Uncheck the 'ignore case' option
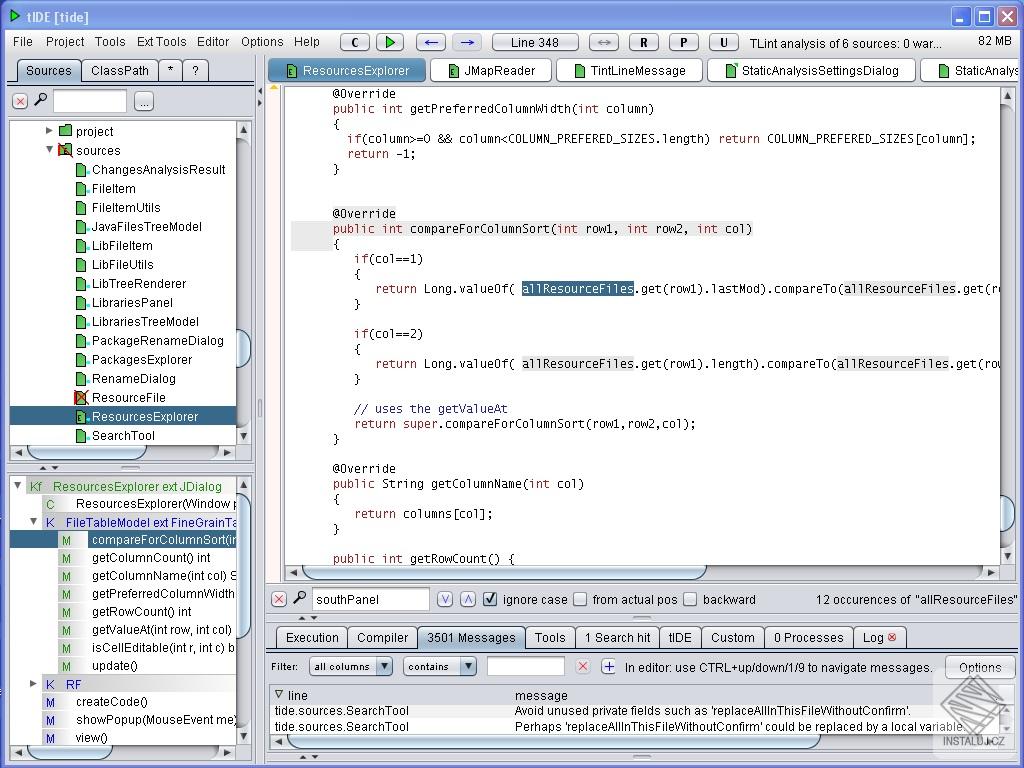This screenshot has width=1024, height=768. [489, 599]
